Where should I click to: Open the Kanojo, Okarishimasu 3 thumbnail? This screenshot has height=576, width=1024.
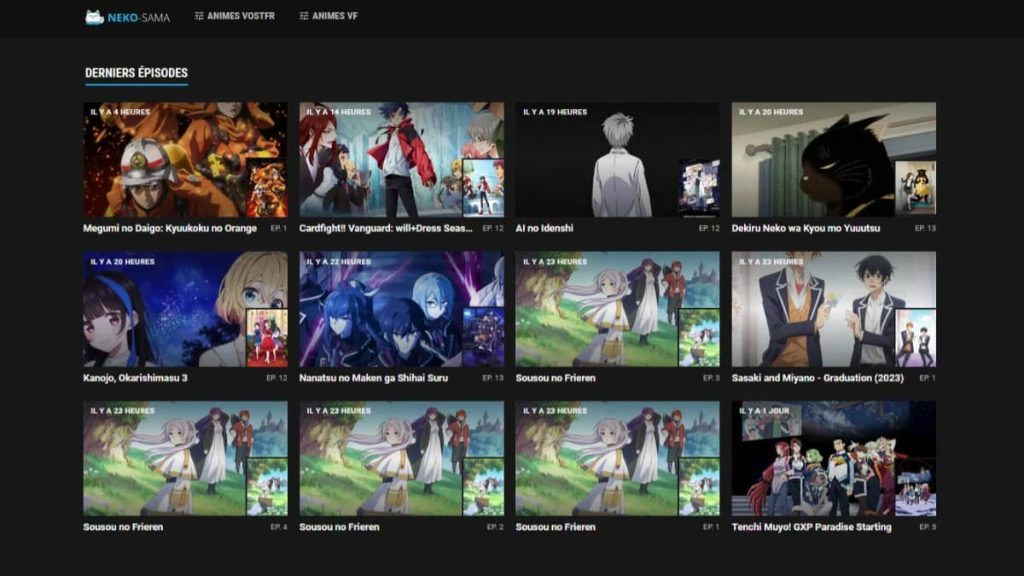pyautogui.click(x=185, y=309)
